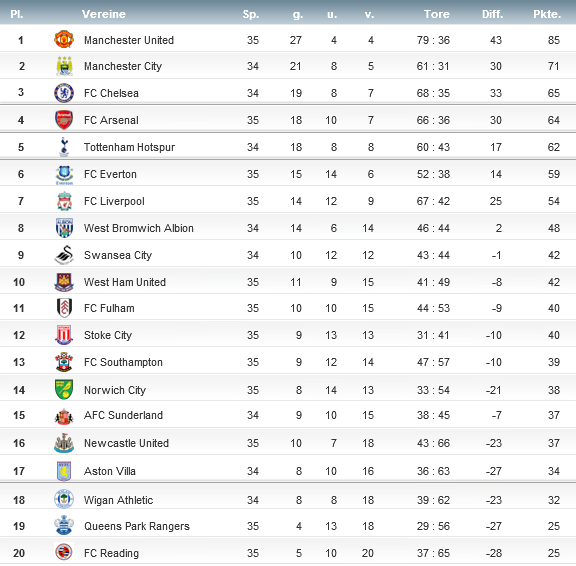The height and width of the screenshot is (566, 576).
Task: Open the Aston Villa team link
Action: pos(110,471)
